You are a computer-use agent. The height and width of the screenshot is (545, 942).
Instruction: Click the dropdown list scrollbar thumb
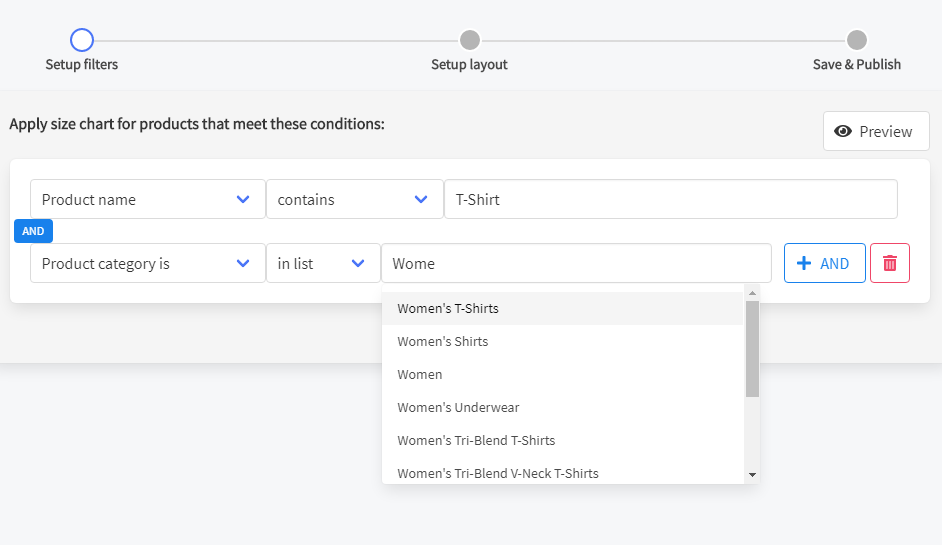point(752,348)
